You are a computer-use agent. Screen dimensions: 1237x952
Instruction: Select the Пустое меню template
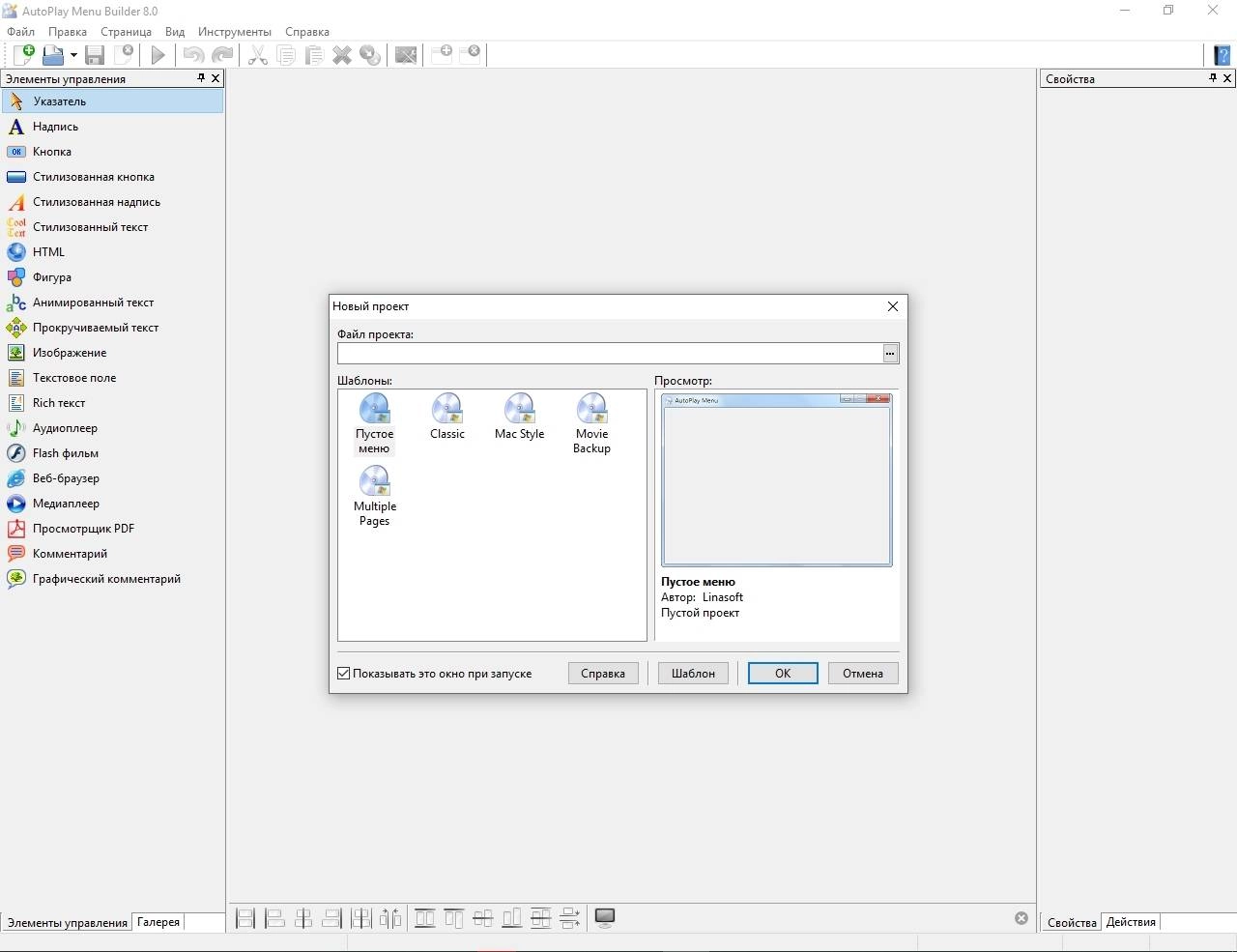point(375,423)
